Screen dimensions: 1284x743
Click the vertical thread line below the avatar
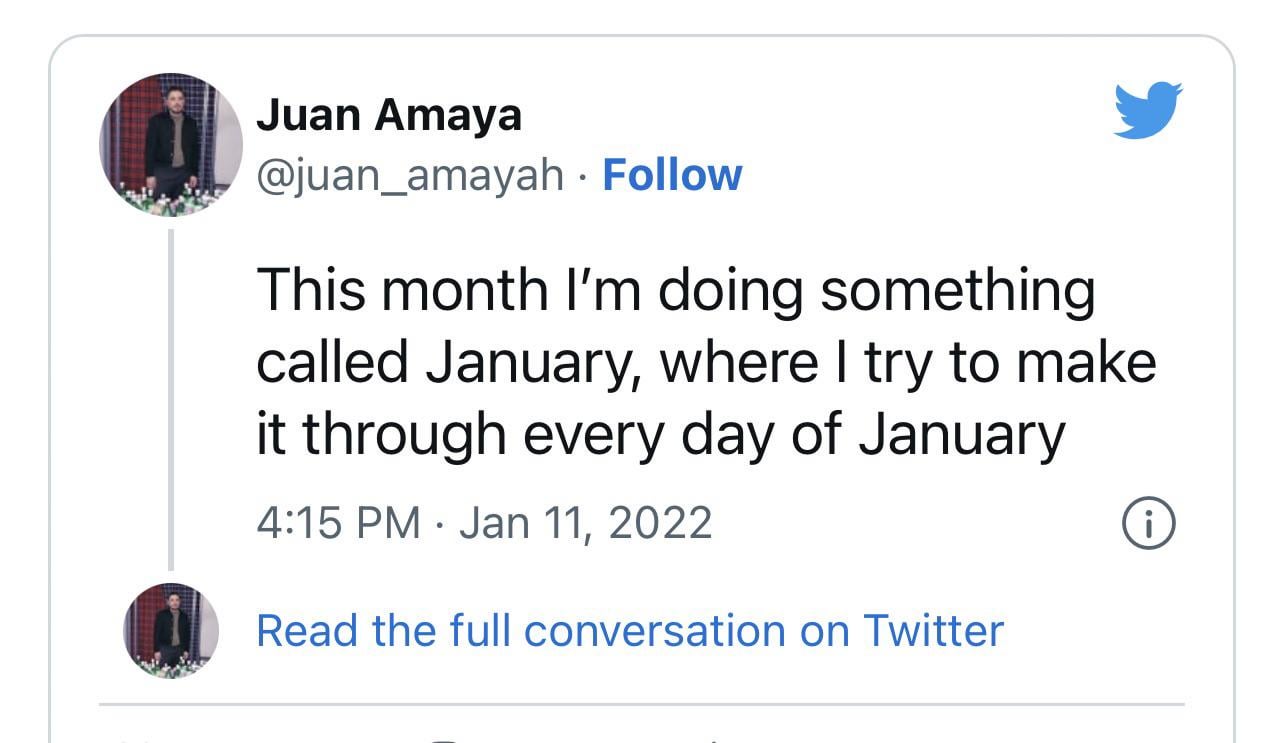171,400
